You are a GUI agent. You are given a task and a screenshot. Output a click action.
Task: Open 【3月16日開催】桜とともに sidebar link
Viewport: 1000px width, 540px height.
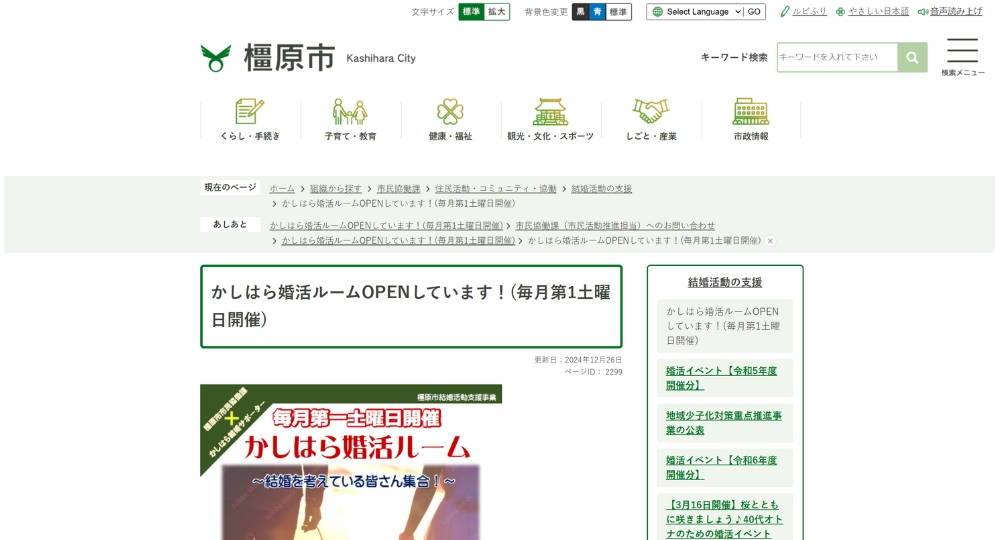click(724, 519)
